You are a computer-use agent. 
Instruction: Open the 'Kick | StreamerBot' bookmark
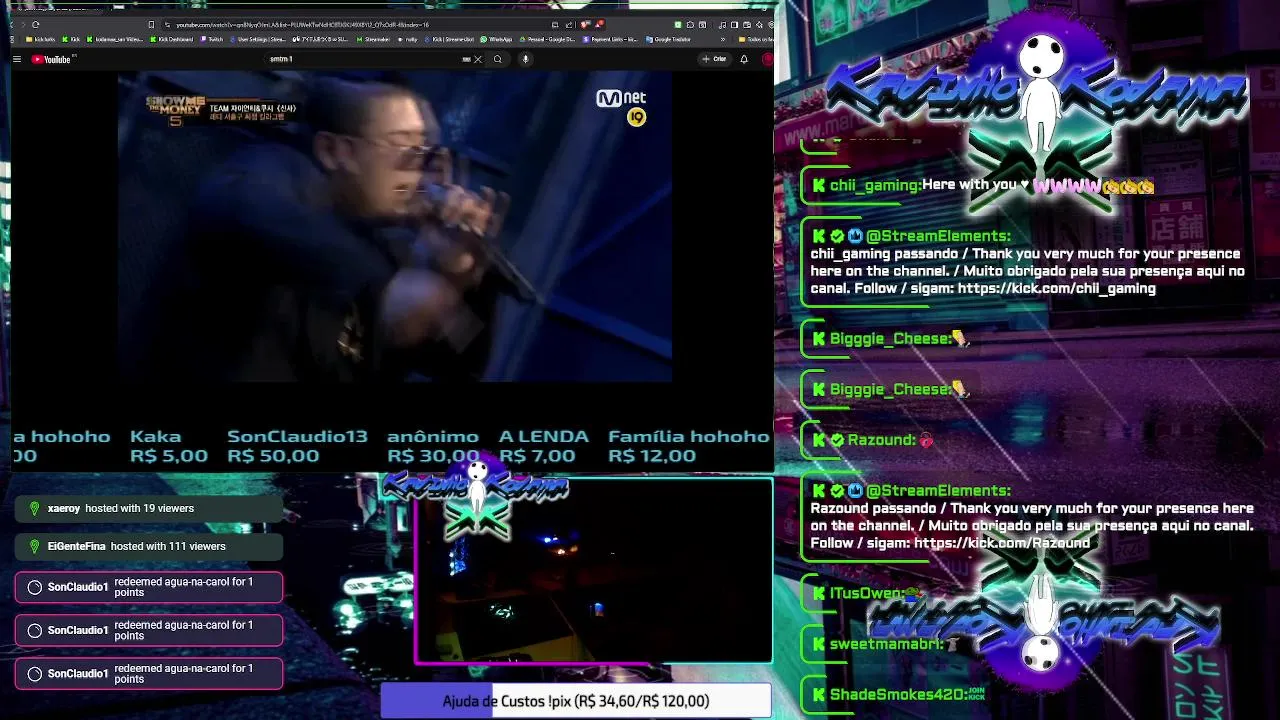click(449, 40)
